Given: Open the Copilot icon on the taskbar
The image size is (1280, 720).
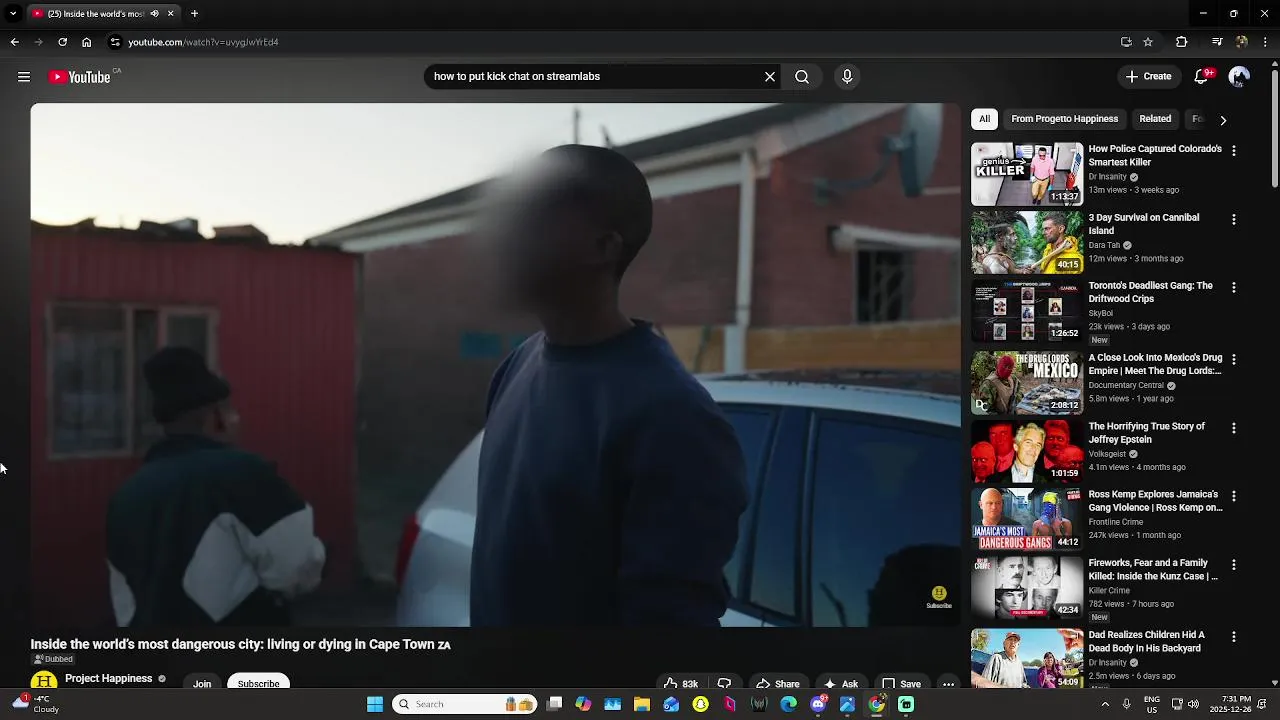Looking at the screenshot, I should (x=583, y=704).
